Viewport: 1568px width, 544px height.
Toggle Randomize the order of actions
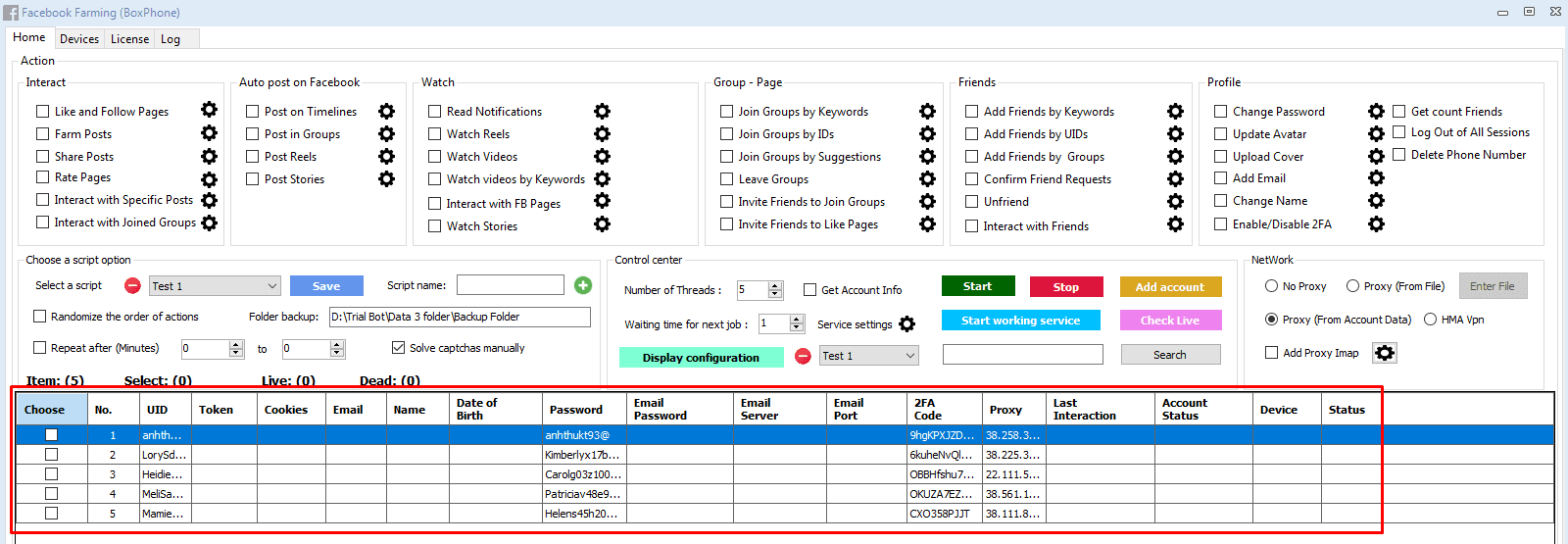pyautogui.click(x=40, y=316)
